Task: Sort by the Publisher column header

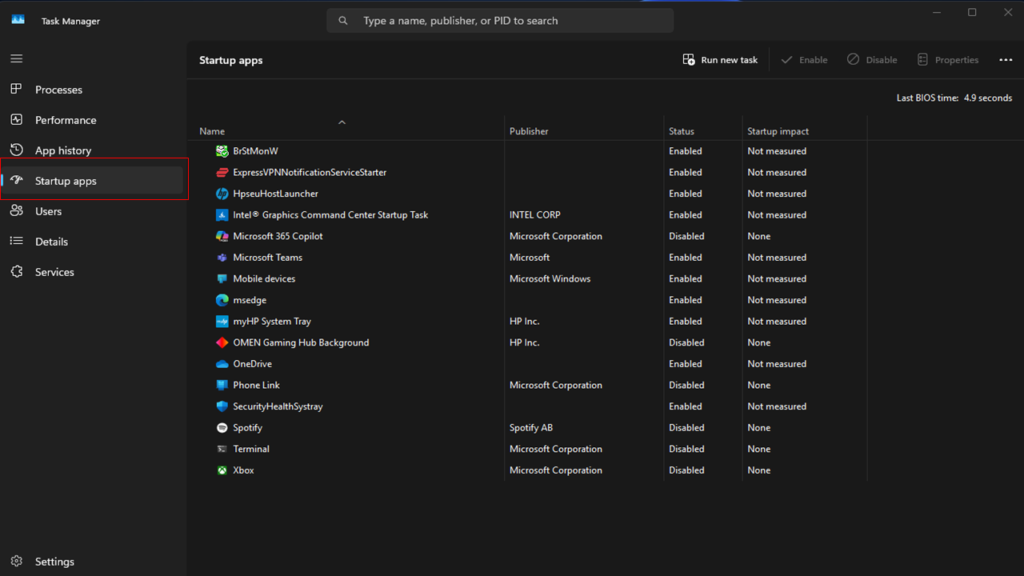Action: pos(529,131)
